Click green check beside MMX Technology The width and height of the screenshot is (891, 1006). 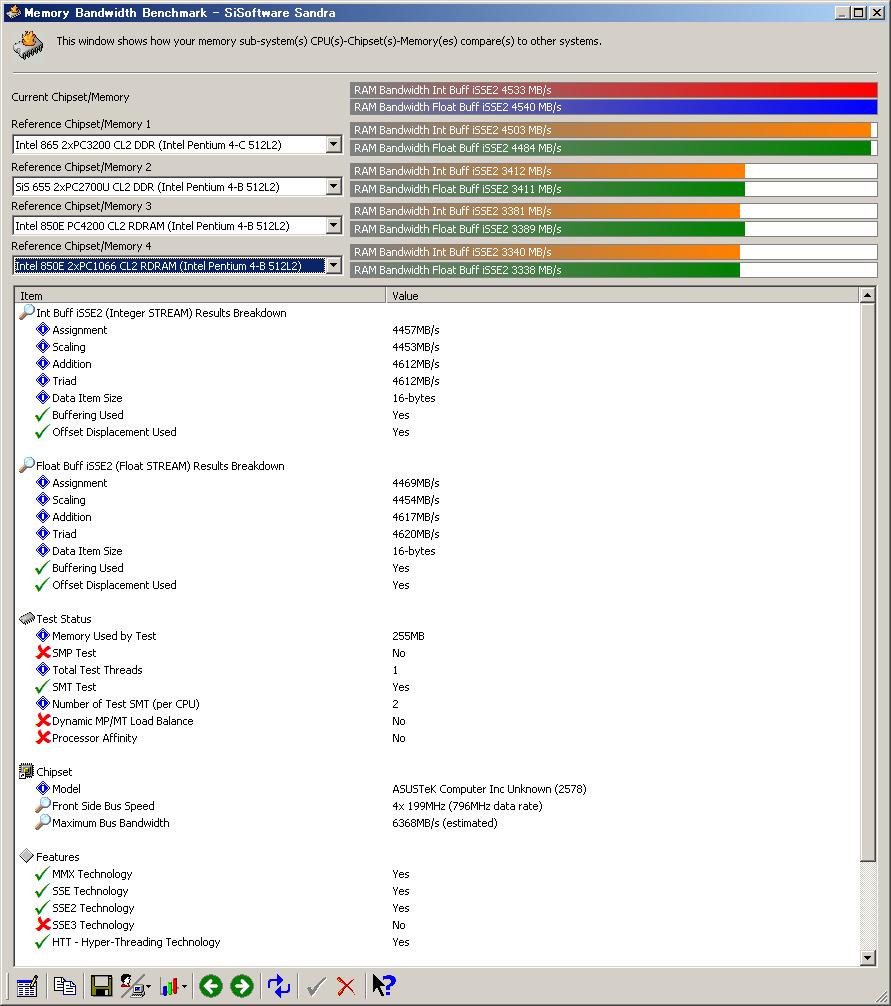[x=42, y=874]
